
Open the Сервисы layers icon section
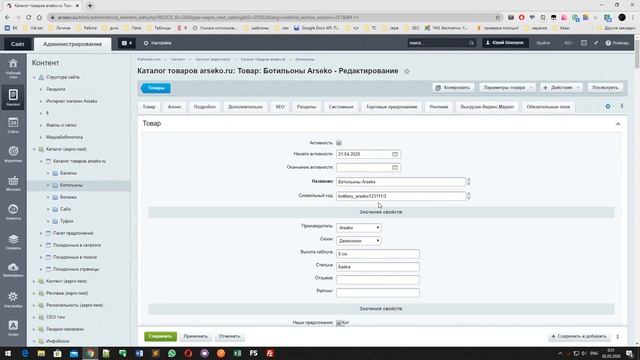pos(13,241)
